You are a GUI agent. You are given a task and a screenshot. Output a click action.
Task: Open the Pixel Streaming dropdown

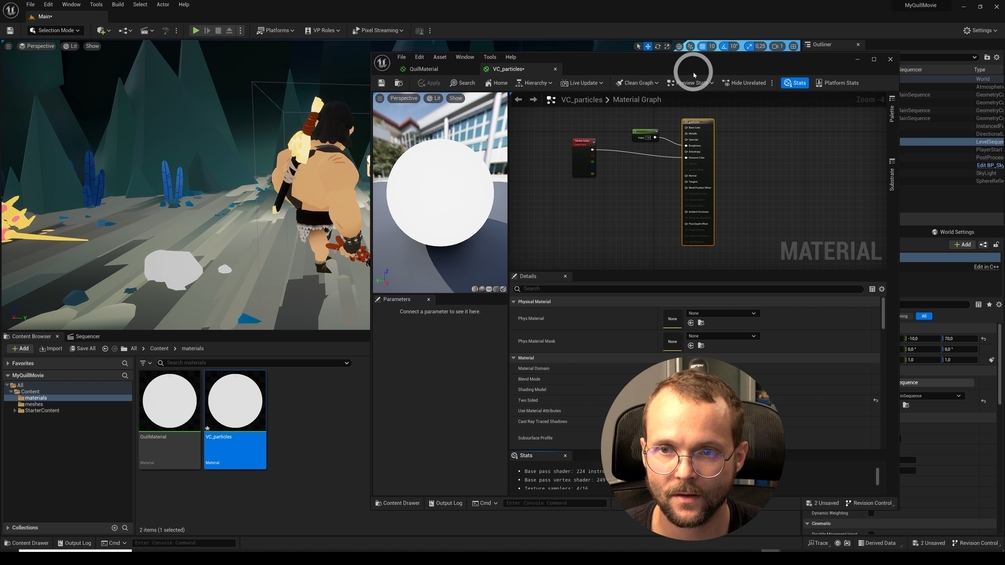pos(378,30)
